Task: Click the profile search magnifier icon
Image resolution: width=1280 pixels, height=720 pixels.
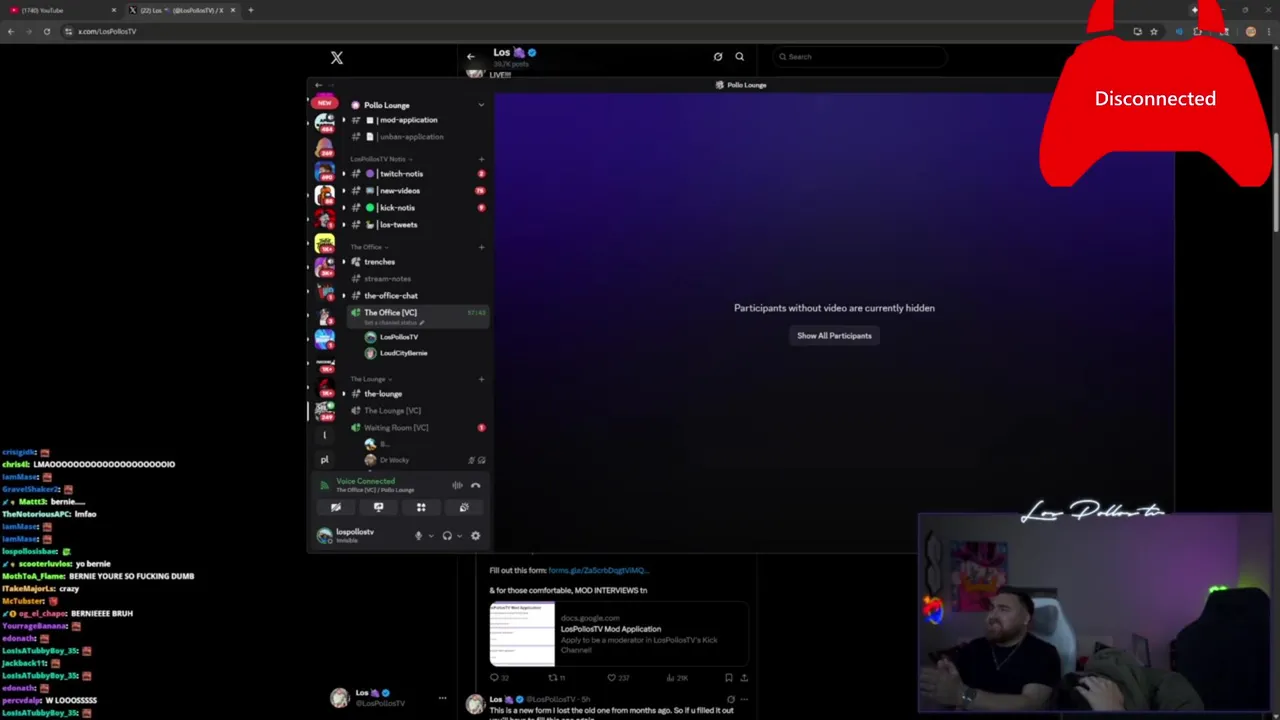Action: pyautogui.click(x=740, y=57)
